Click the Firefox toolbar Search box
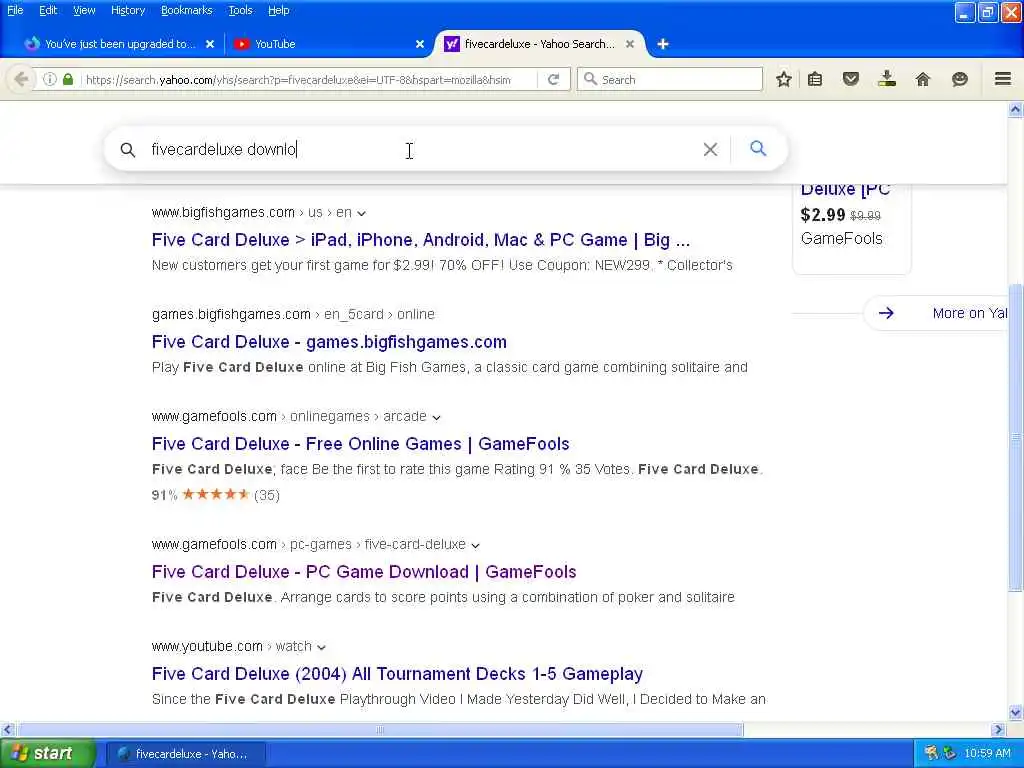This screenshot has height=768, width=1024. pos(670,80)
